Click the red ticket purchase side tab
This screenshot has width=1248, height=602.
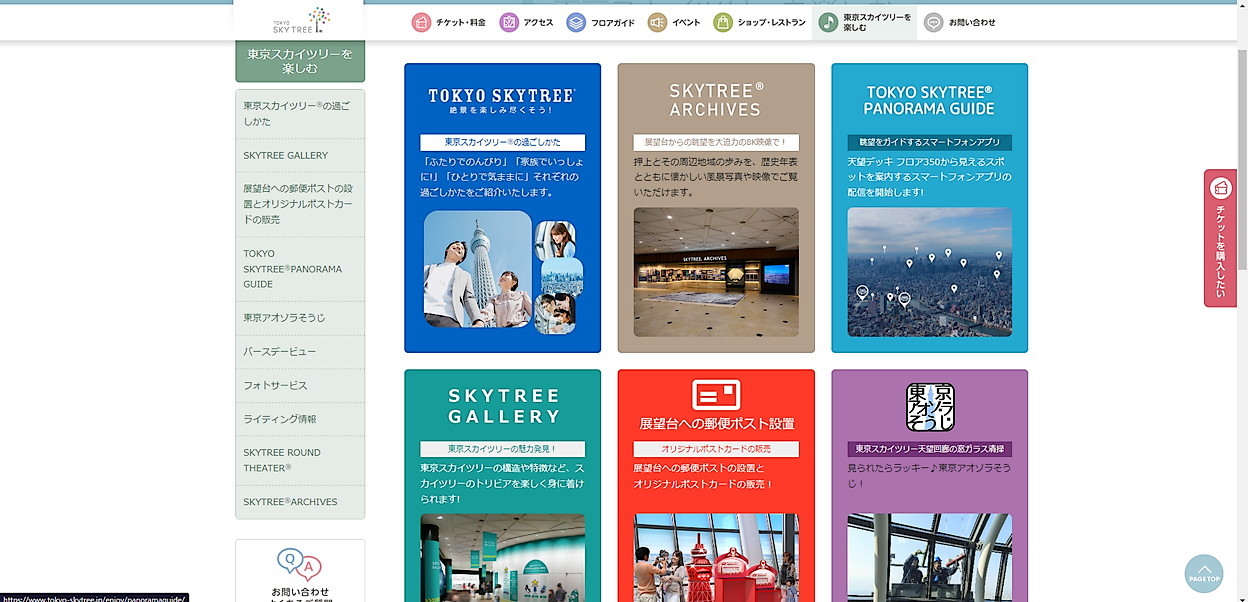click(1220, 238)
